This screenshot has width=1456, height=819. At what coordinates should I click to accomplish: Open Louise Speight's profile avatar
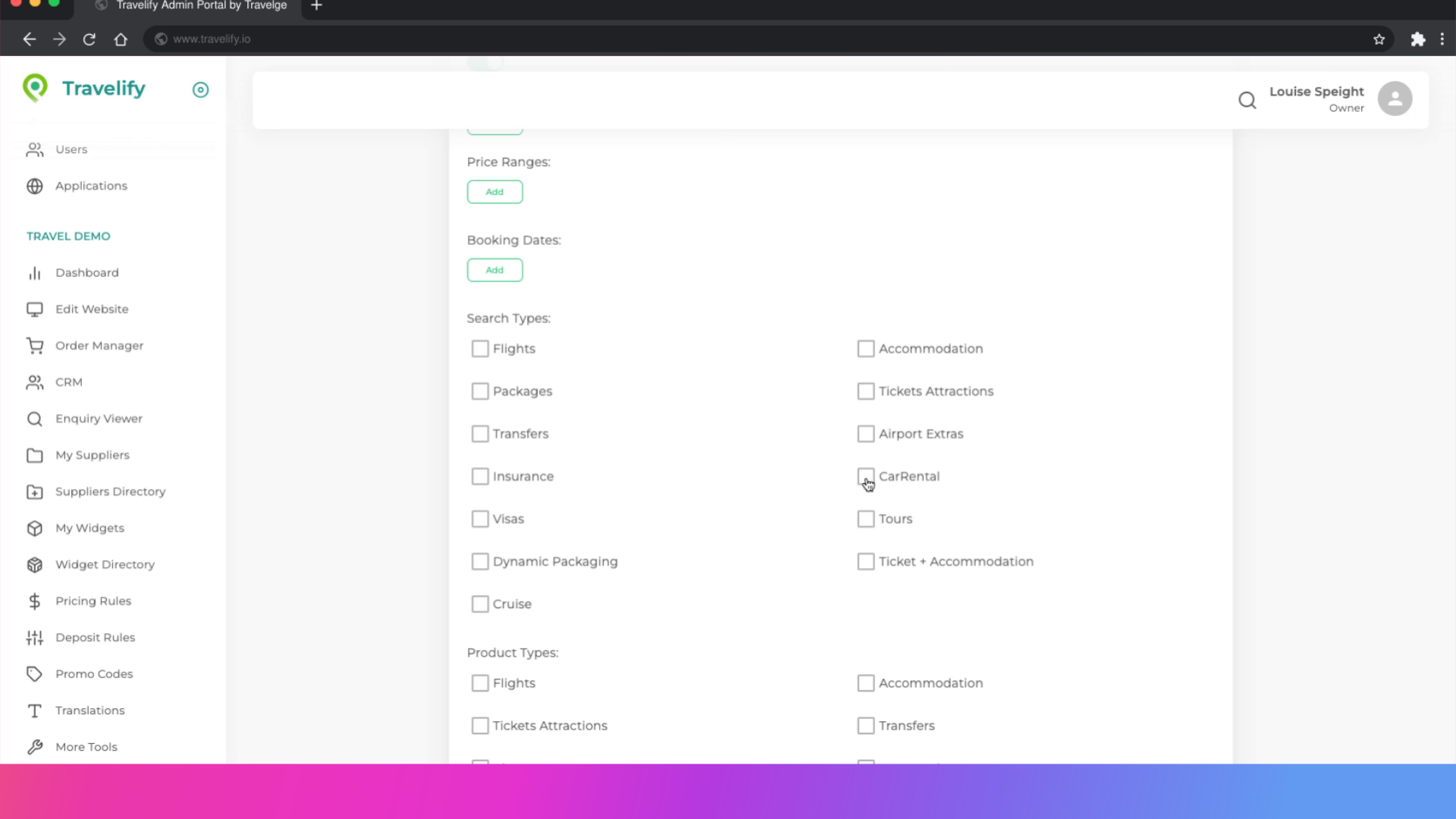pos(1395,99)
